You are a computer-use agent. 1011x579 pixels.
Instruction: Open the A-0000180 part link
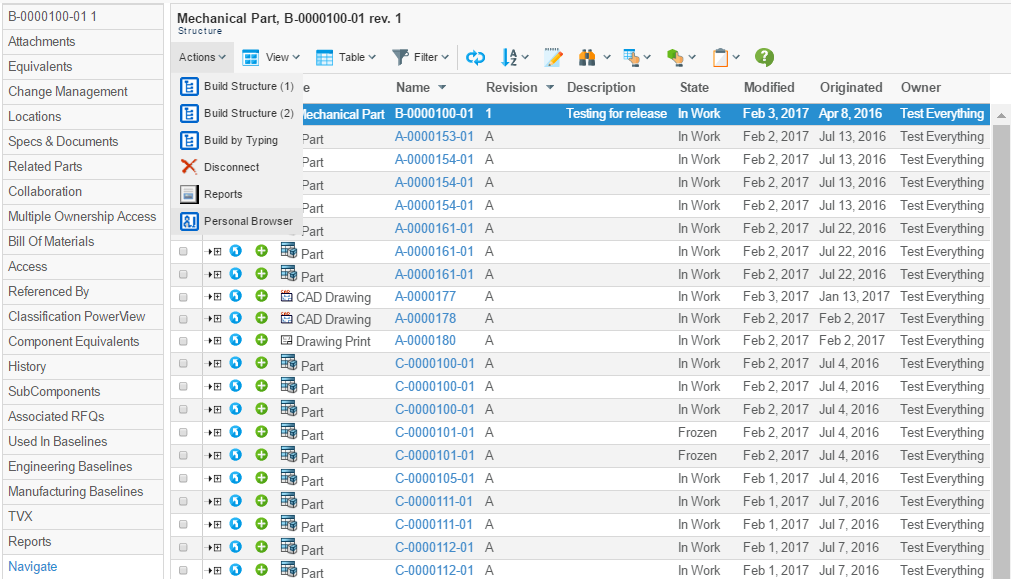(425, 341)
